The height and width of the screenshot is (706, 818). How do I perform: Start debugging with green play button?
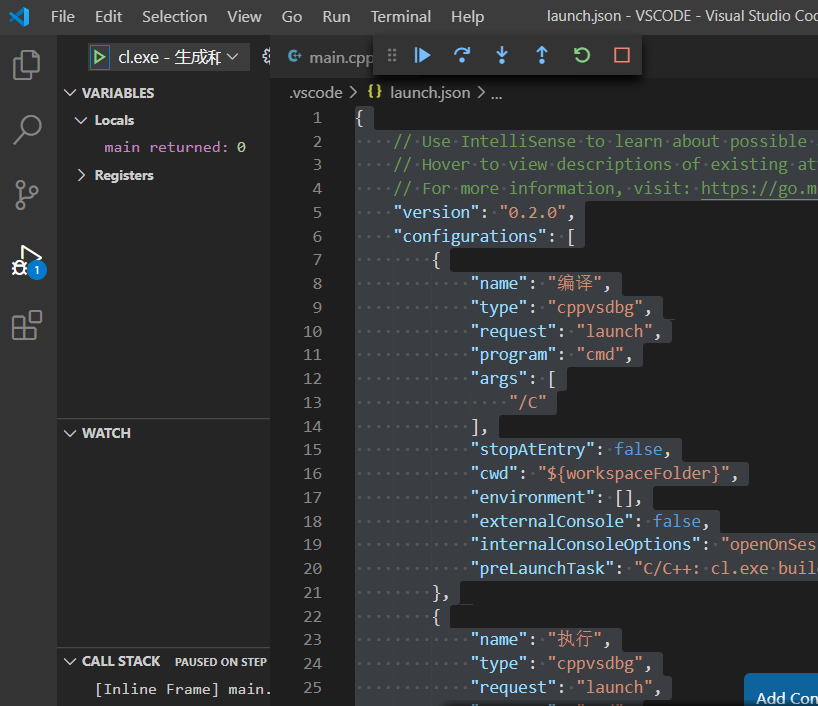click(x=99, y=57)
